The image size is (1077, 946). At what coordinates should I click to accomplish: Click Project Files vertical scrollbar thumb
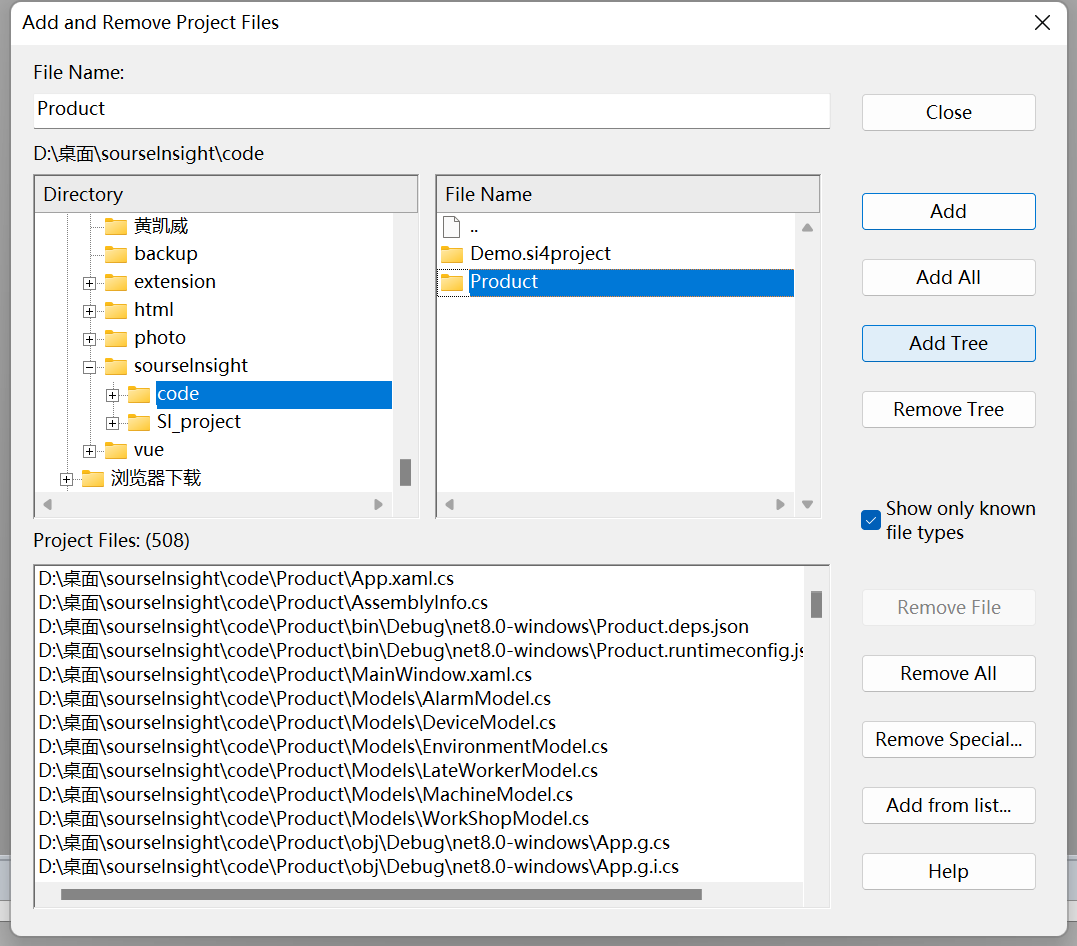[816, 605]
